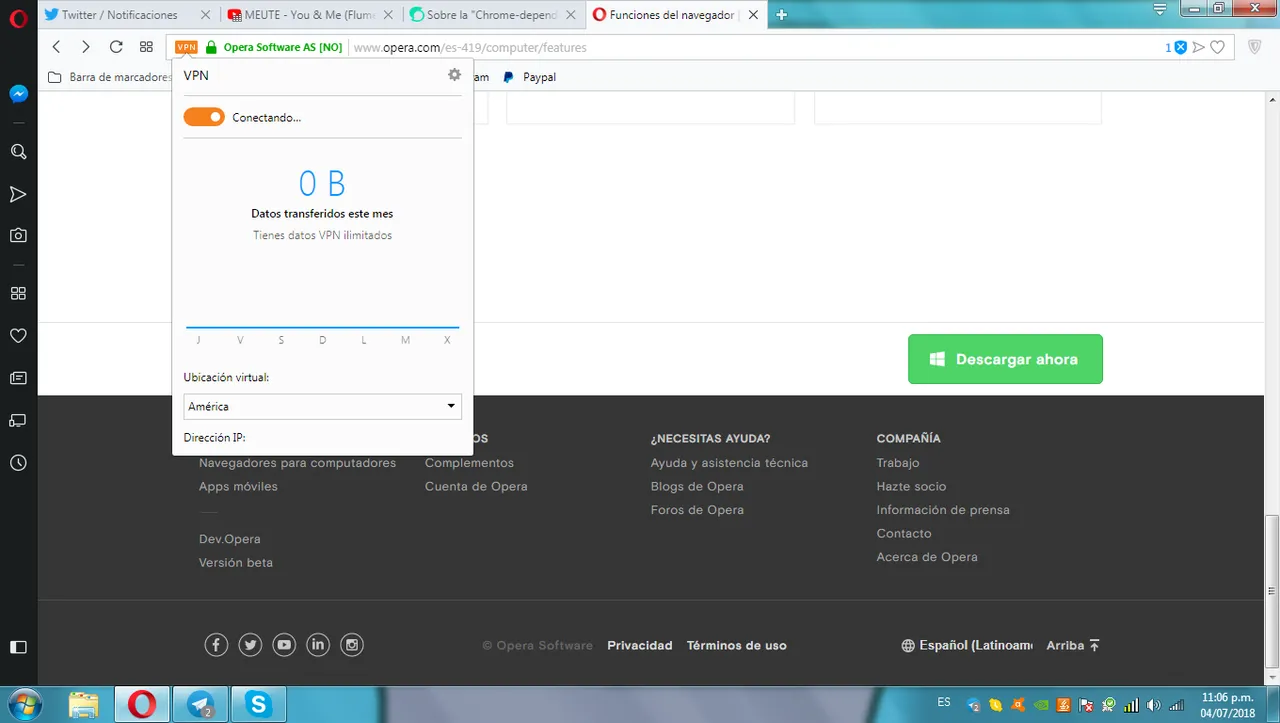Viewport: 1280px width, 723px height.
Task: Open the Complementos link
Action: (x=469, y=463)
